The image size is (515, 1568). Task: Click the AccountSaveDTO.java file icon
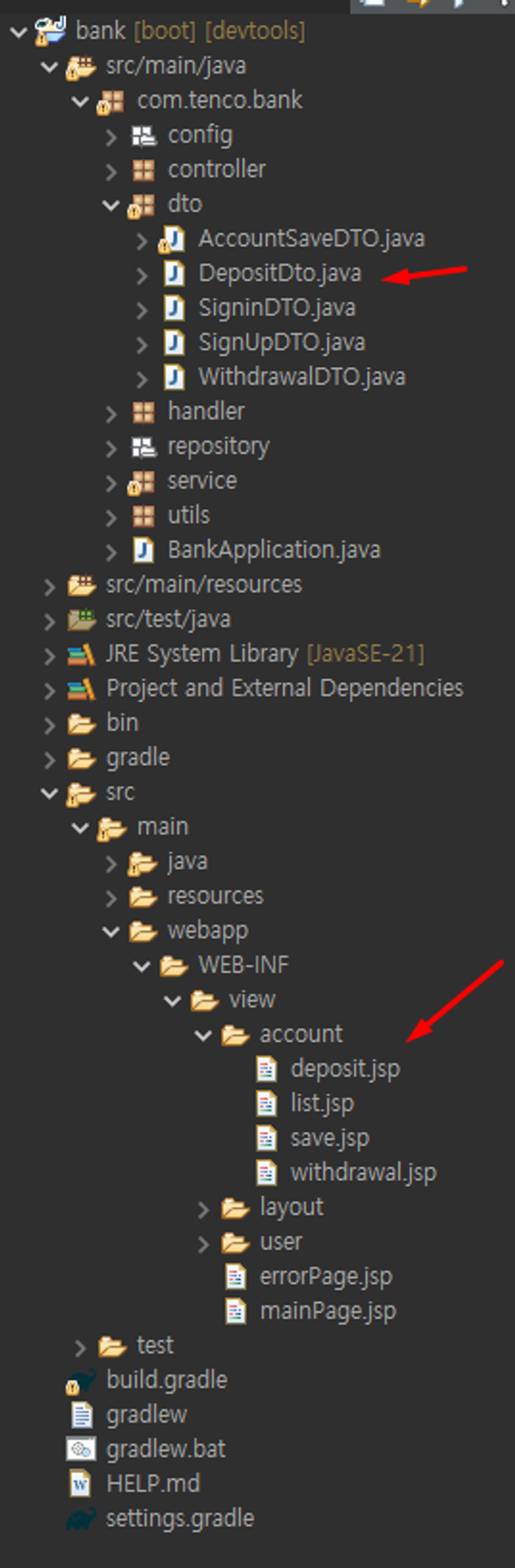point(173,238)
